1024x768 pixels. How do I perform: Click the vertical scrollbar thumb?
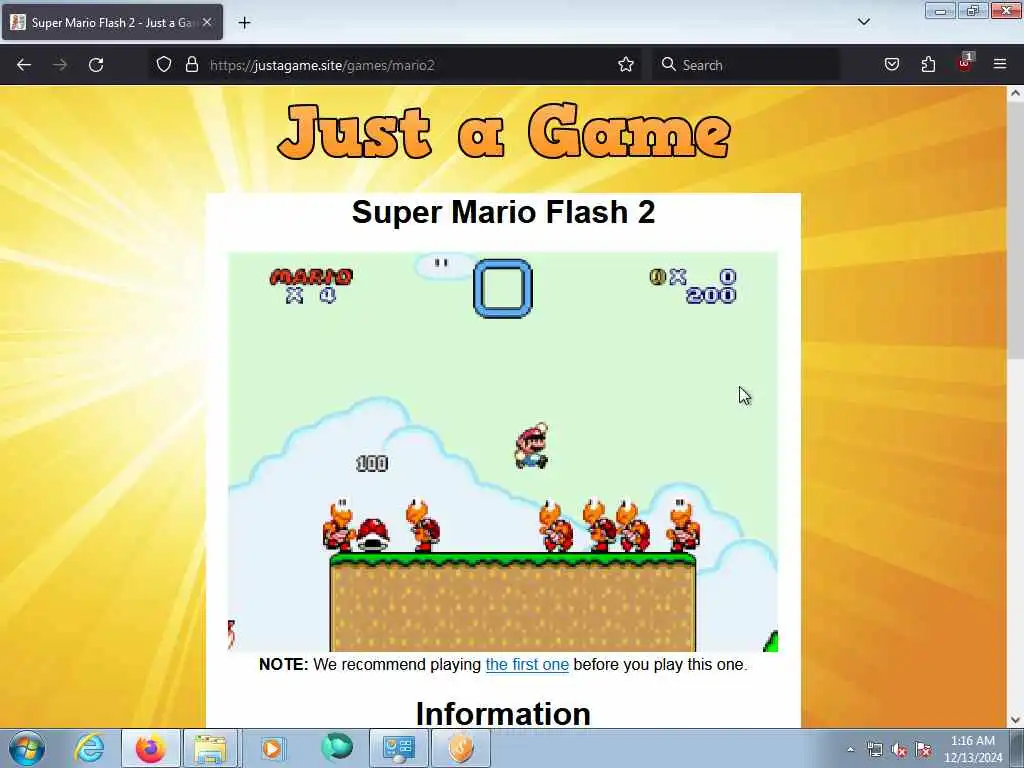(x=1015, y=229)
